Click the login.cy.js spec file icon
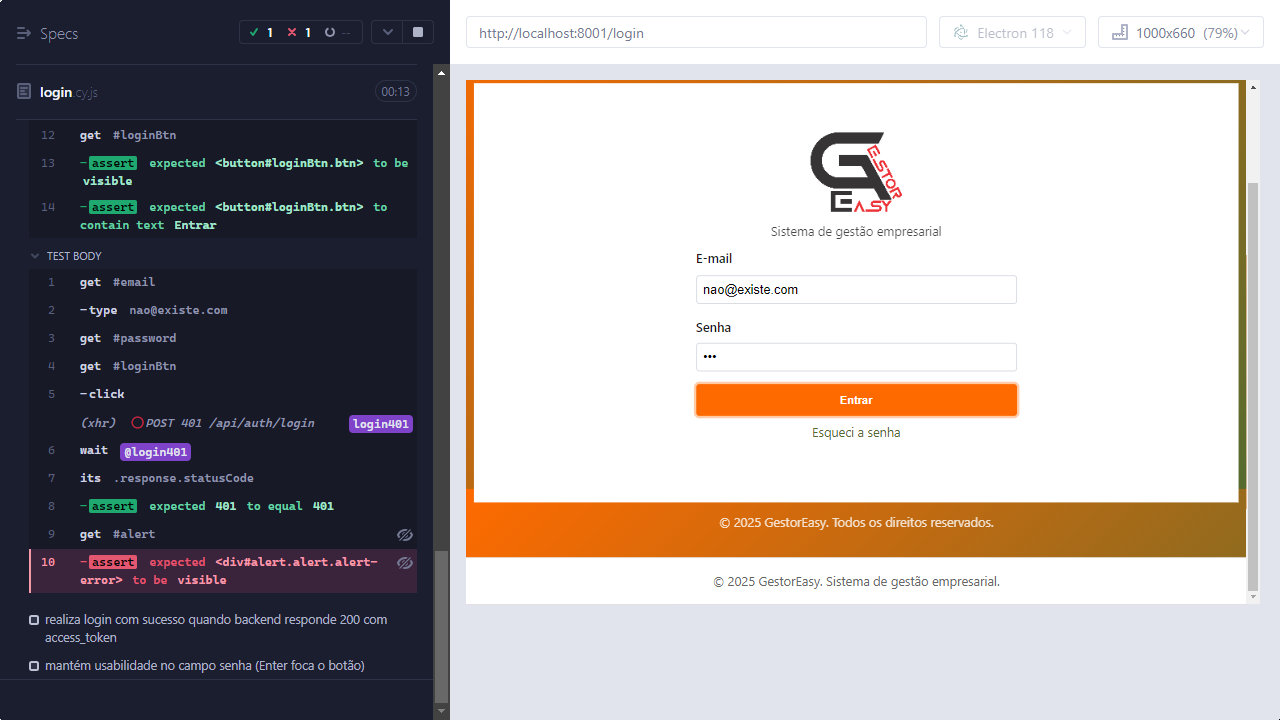The height and width of the screenshot is (720, 1280). pyautogui.click(x=24, y=92)
